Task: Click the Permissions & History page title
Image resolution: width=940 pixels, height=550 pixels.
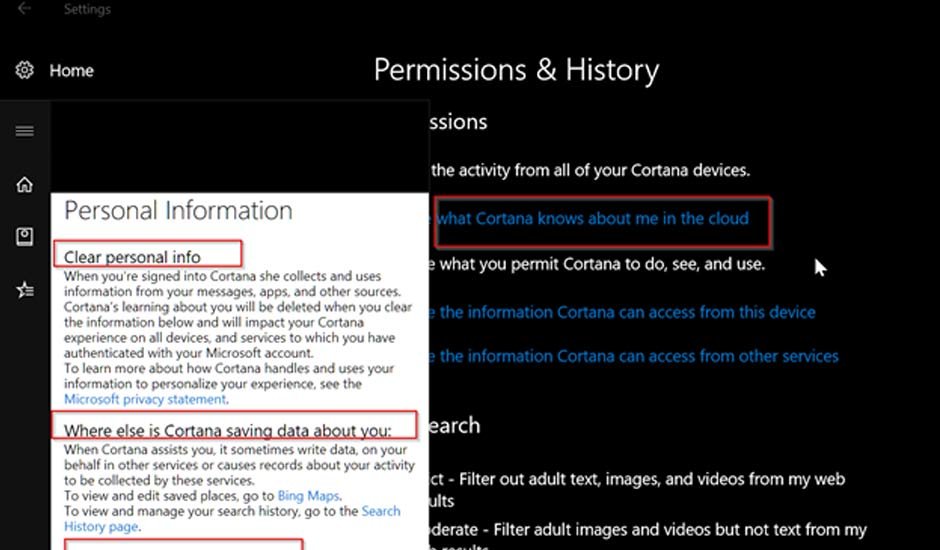Action: tap(516, 70)
